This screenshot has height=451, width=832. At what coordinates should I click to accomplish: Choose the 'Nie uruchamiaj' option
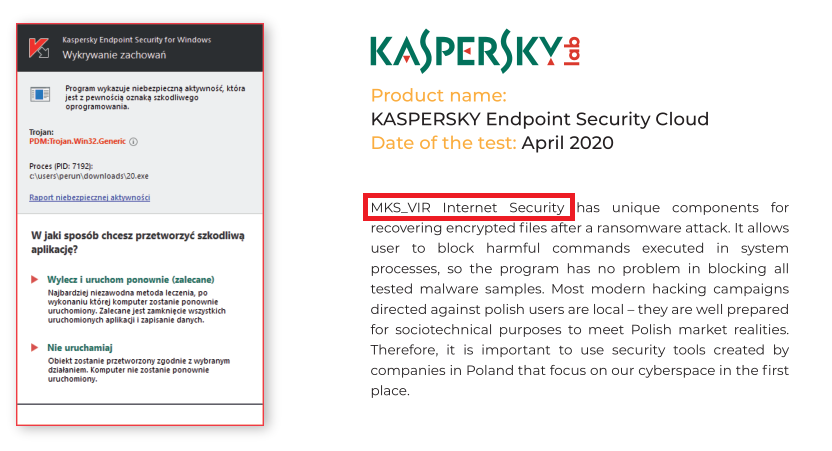point(82,347)
